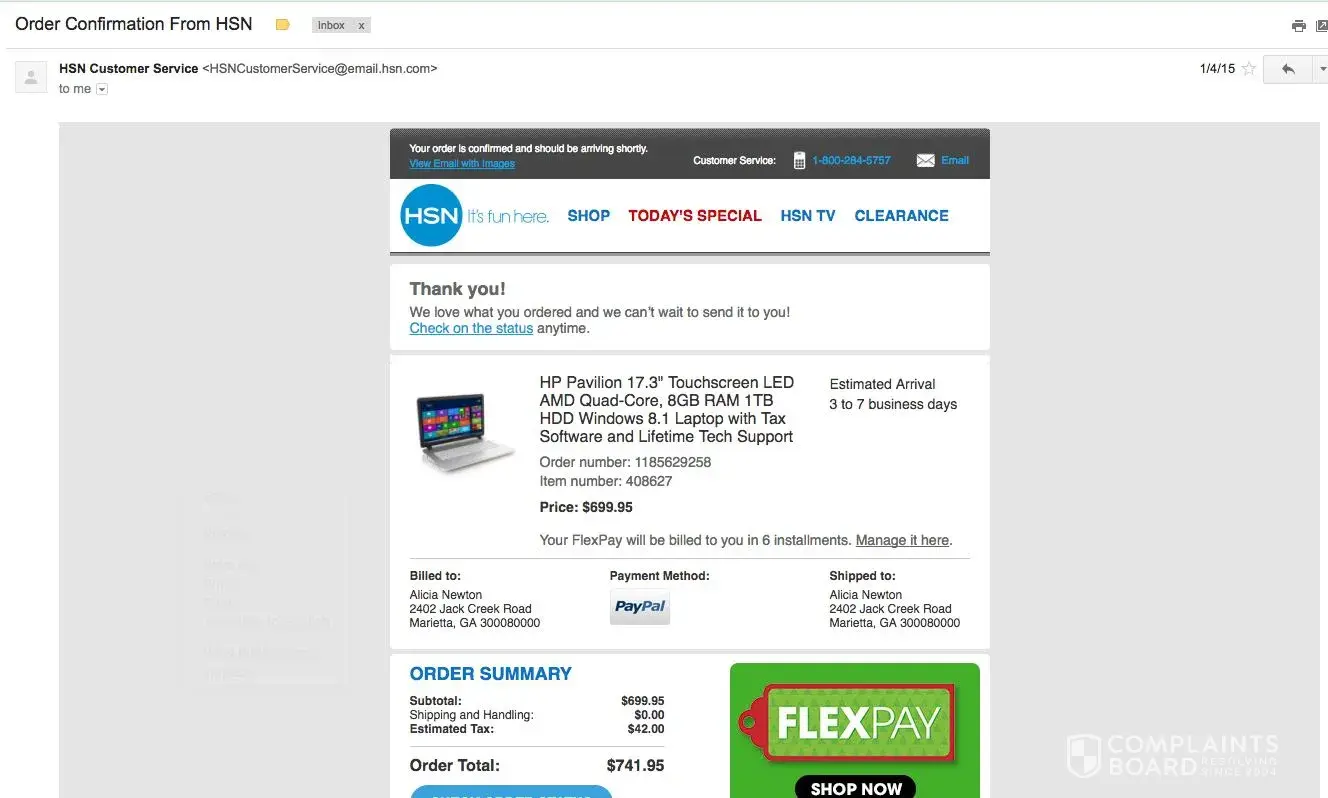Click the print icon at top right

1298,26
